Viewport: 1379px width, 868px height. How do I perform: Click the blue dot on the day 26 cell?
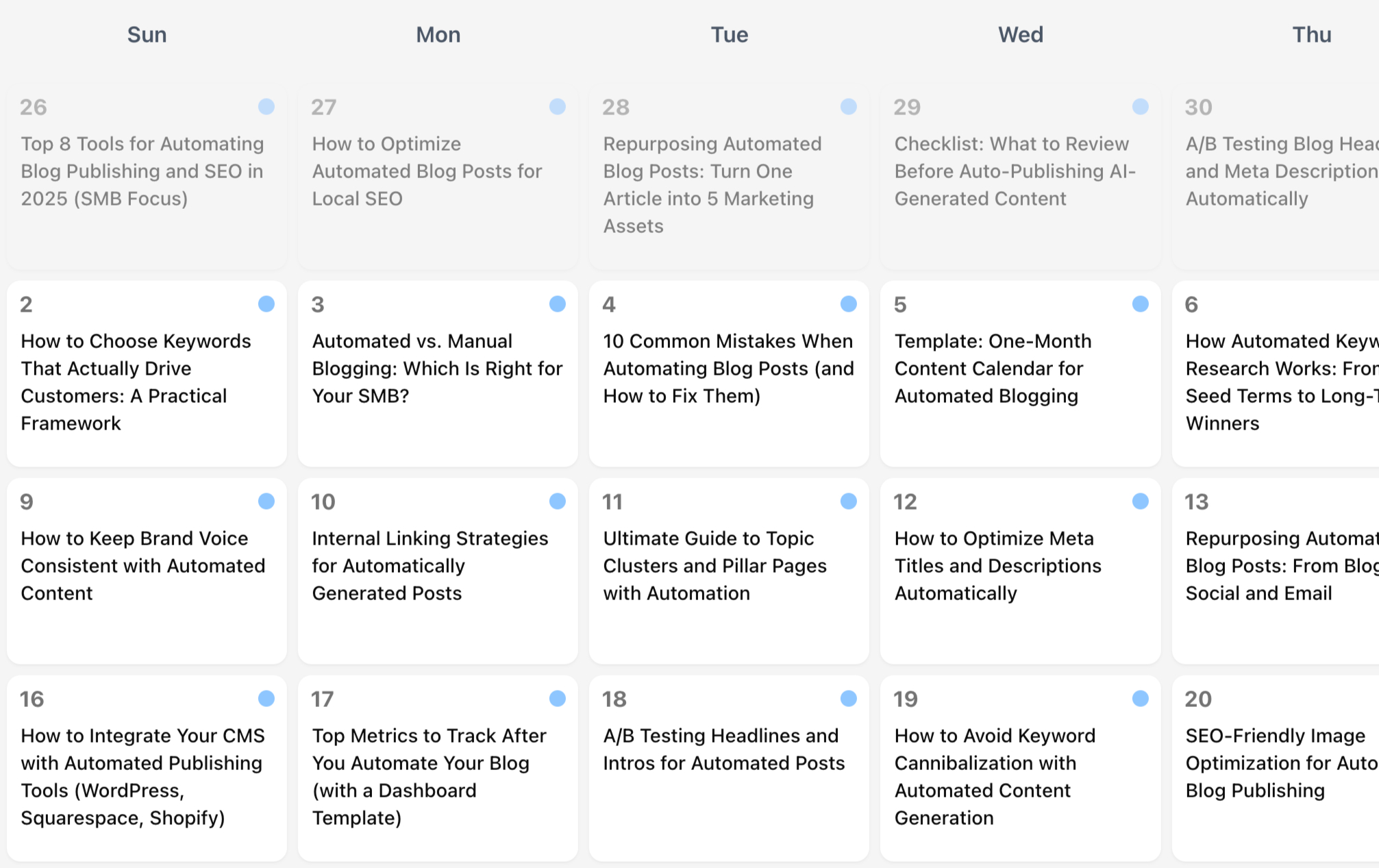point(266,106)
